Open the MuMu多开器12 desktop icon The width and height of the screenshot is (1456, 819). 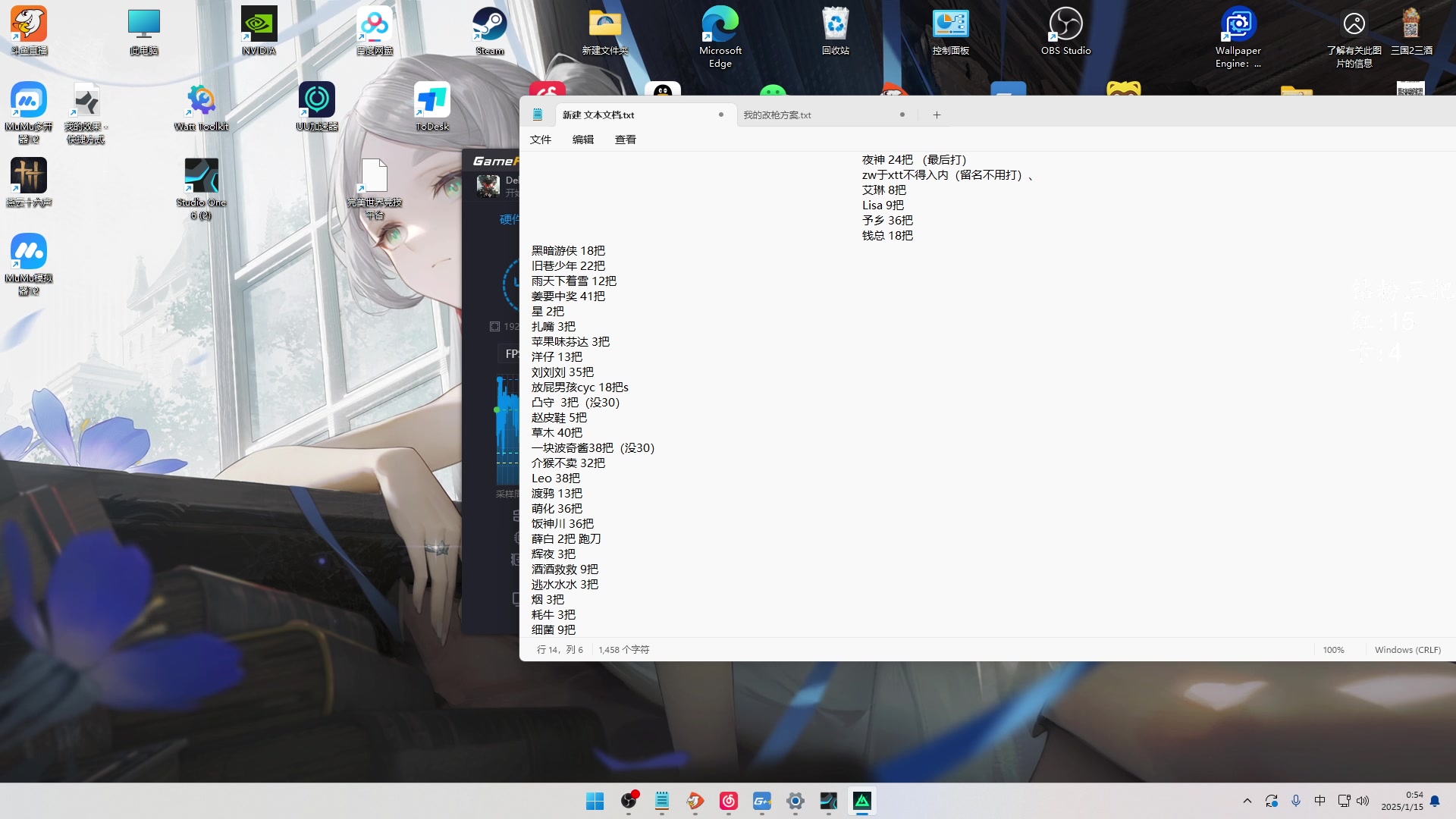coord(29,112)
